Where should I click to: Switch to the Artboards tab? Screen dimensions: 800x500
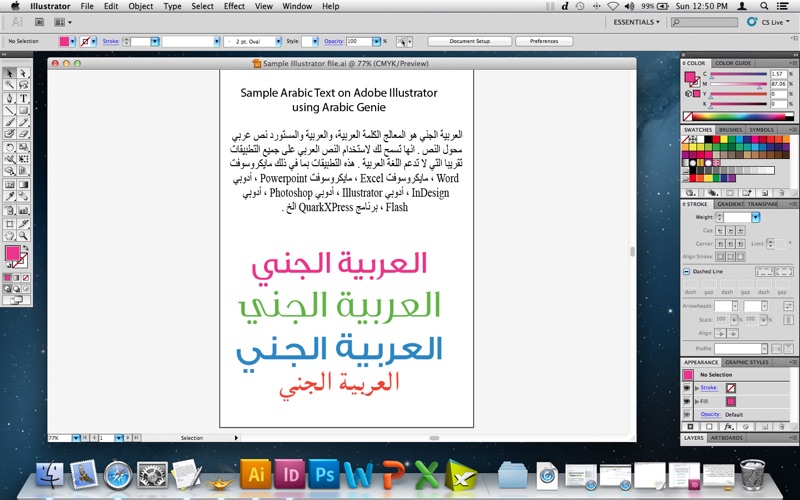(x=727, y=438)
